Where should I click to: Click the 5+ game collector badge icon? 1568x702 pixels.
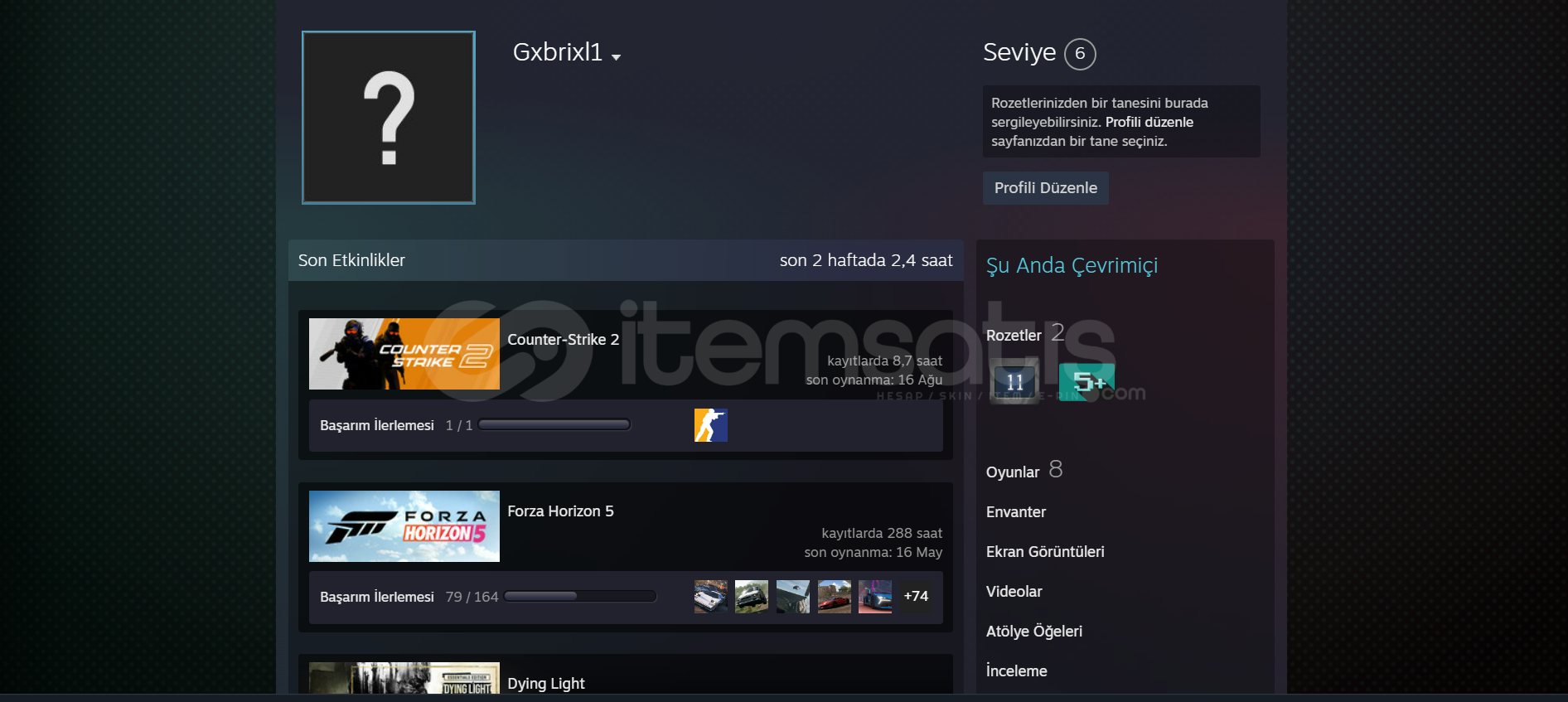click(x=1087, y=381)
